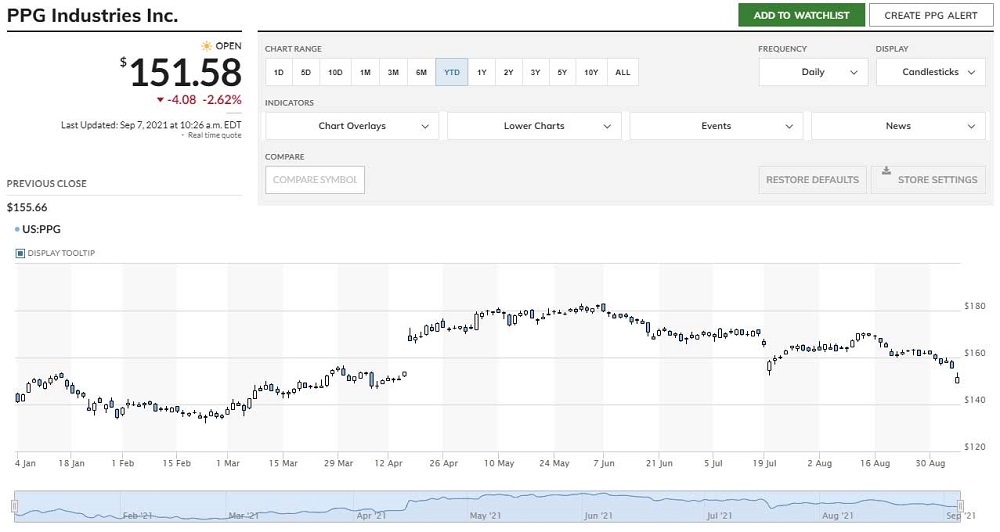Click the last candlestick at chart's right end
This screenshot has height=532, width=1000.
point(957,379)
